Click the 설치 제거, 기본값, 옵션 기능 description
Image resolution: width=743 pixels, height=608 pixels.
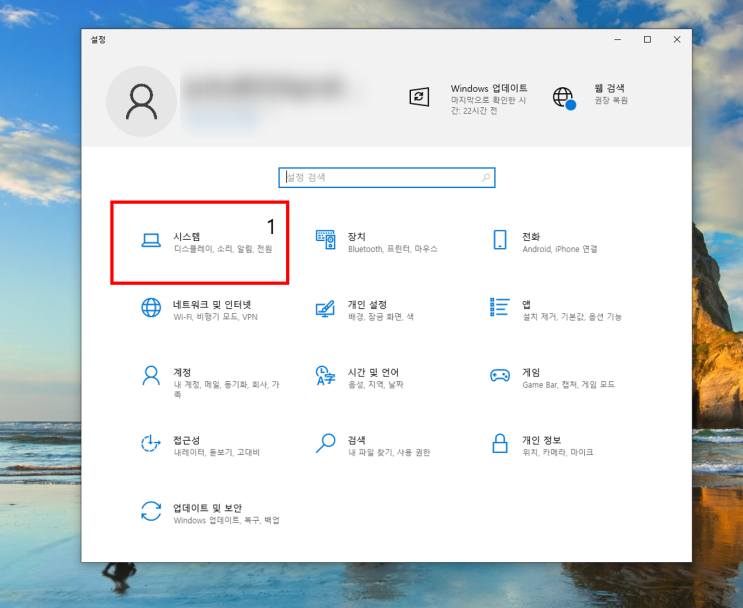point(572,317)
